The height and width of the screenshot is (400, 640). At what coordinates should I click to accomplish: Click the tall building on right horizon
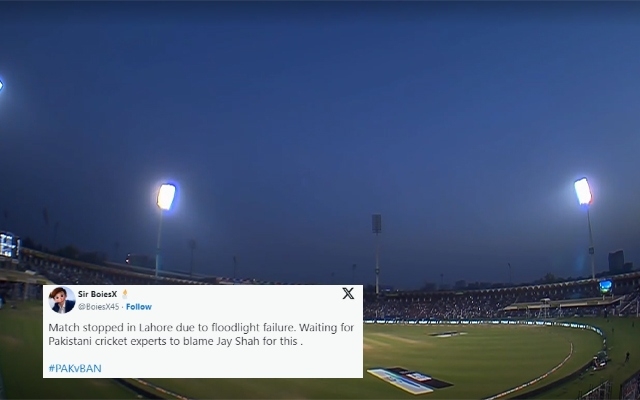(616, 262)
